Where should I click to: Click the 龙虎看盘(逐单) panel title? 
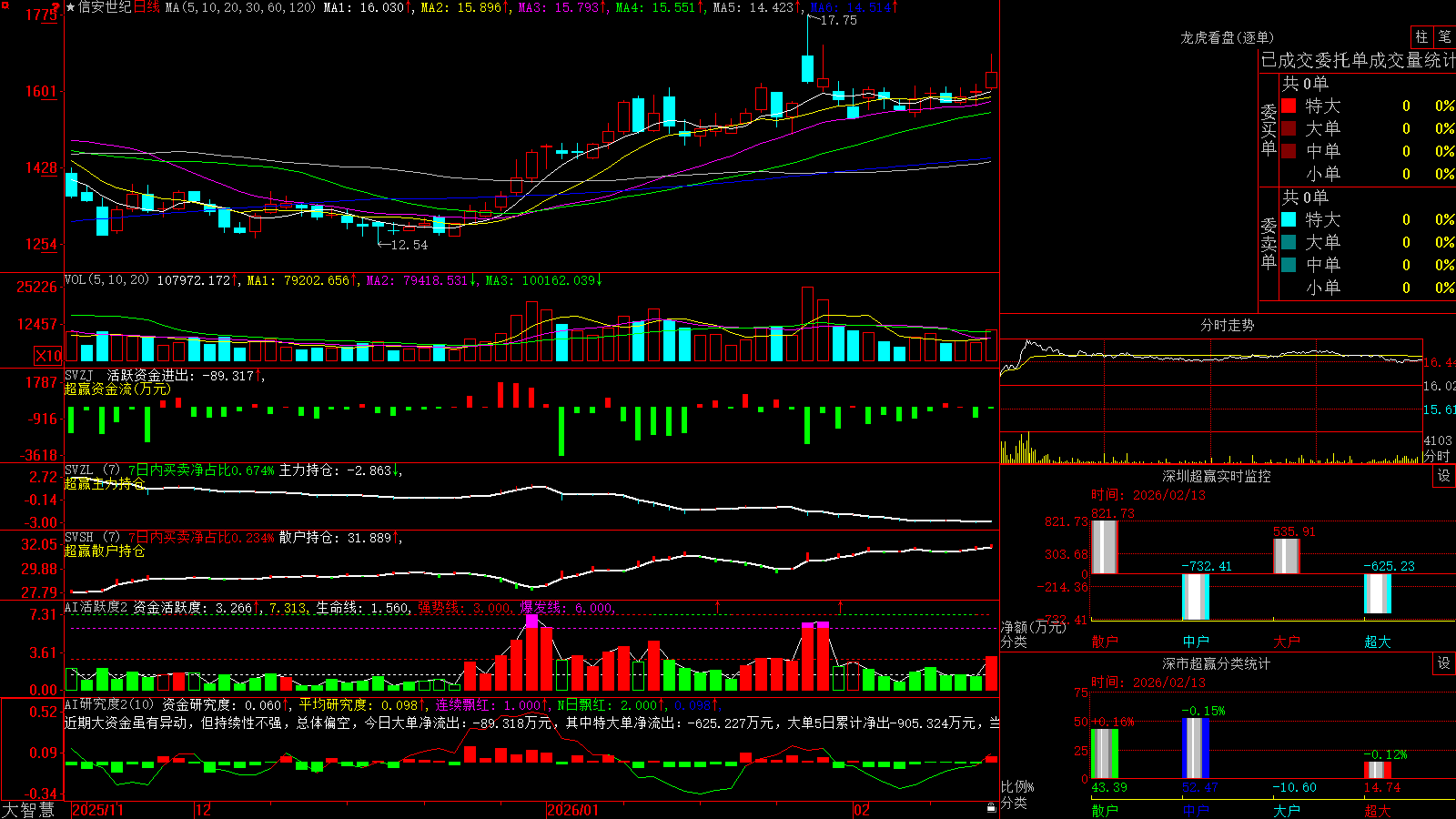click(1228, 37)
